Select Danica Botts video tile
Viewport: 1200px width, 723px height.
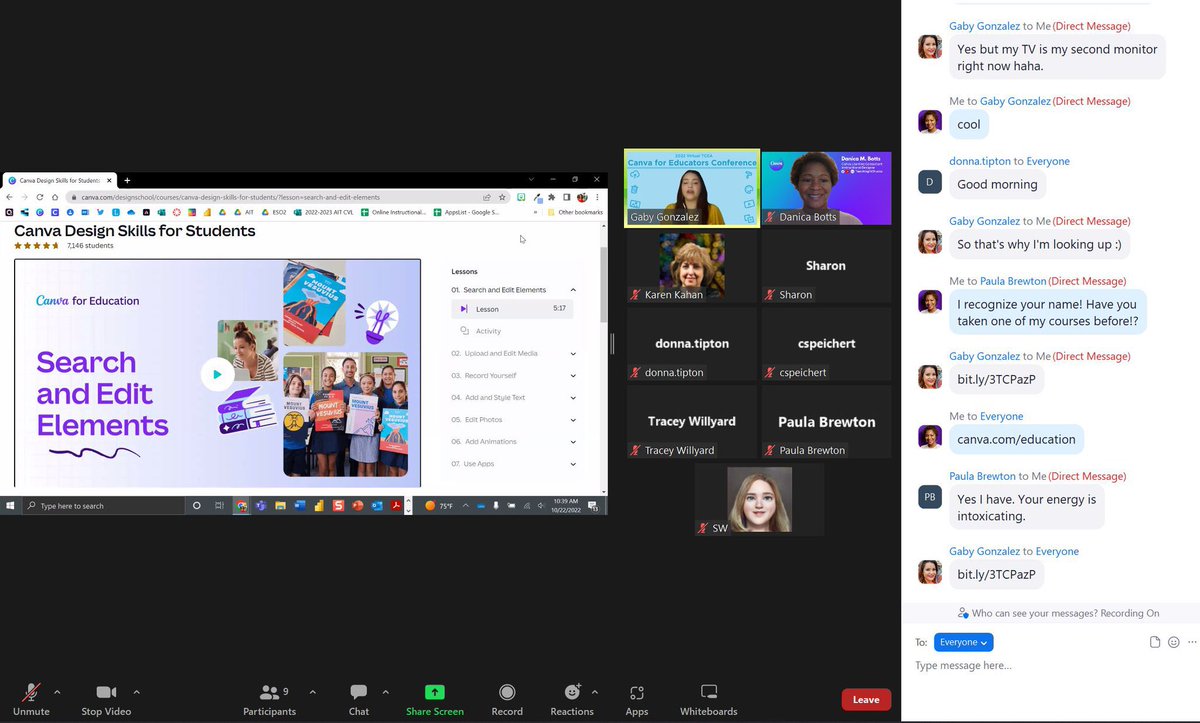[x=826, y=189]
